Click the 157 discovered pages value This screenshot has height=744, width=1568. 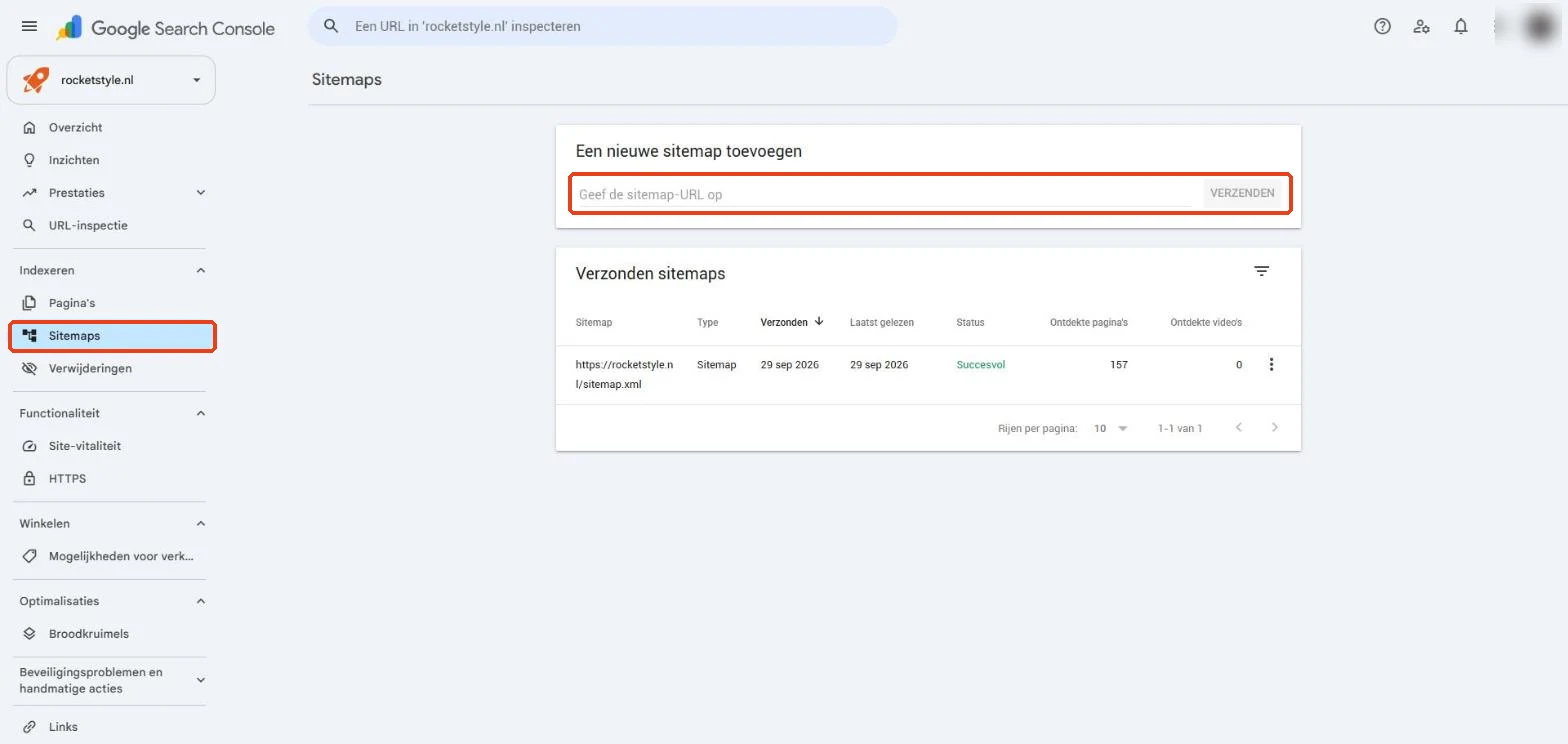pos(1119,365)
